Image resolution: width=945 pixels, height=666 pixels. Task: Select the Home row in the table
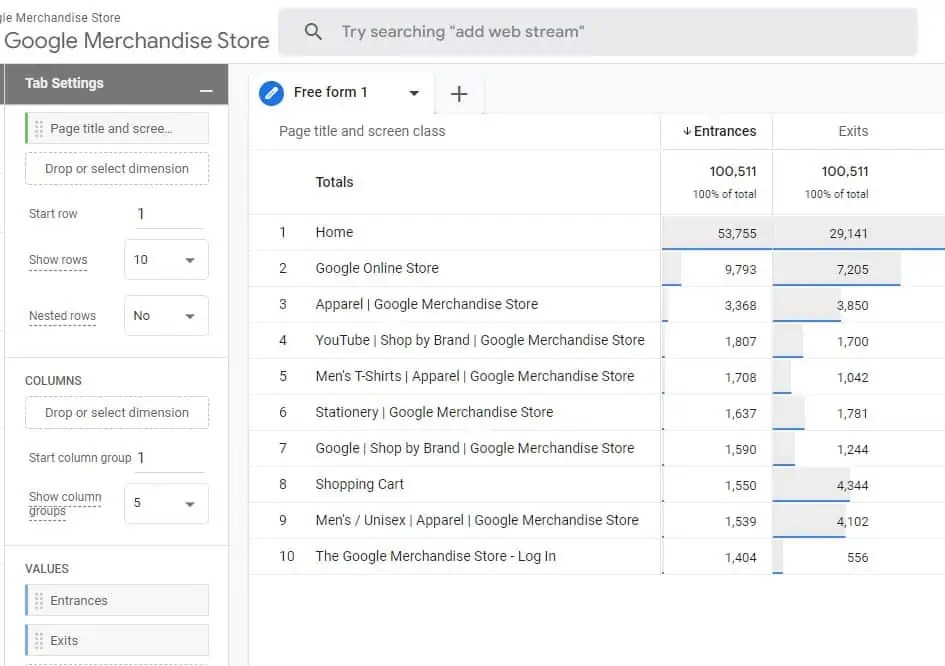(x=334, y=232)
